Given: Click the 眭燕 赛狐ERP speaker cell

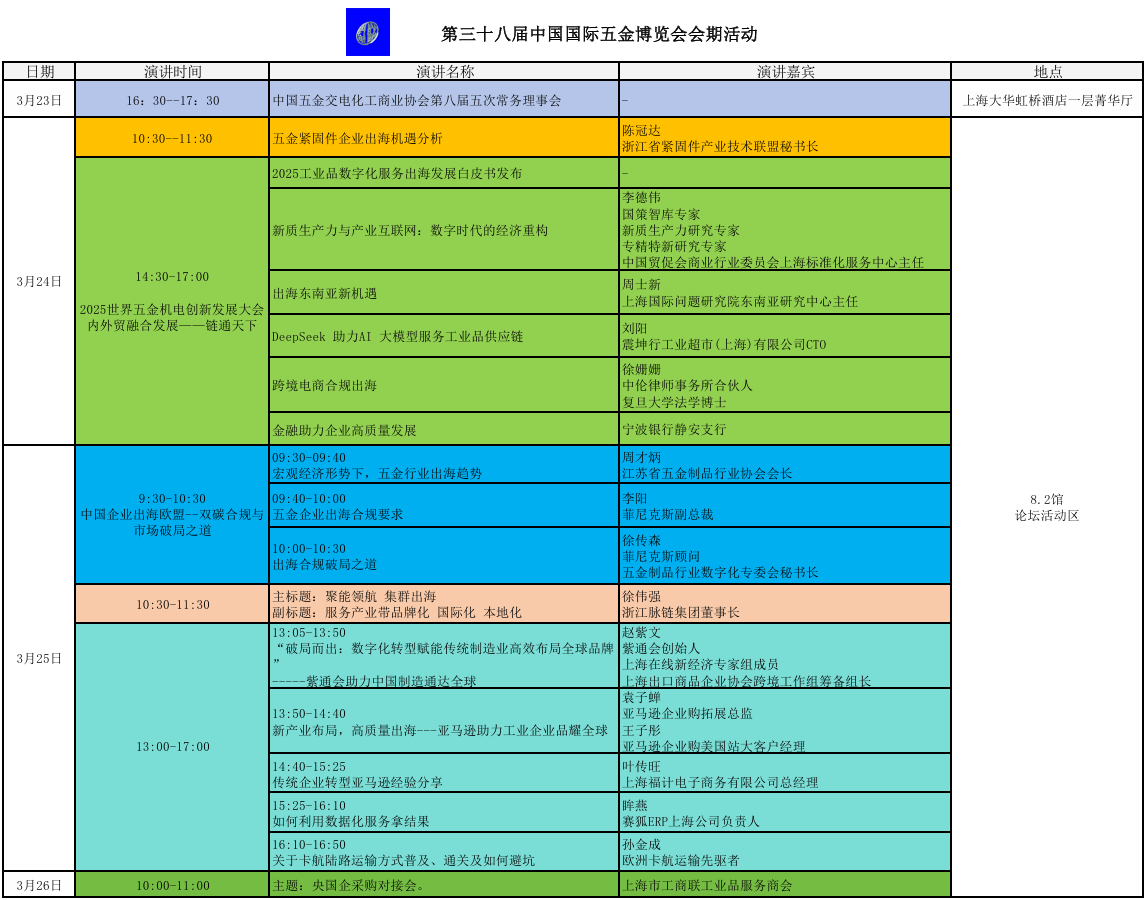Looking at the screenshot, I should (785, 812).
